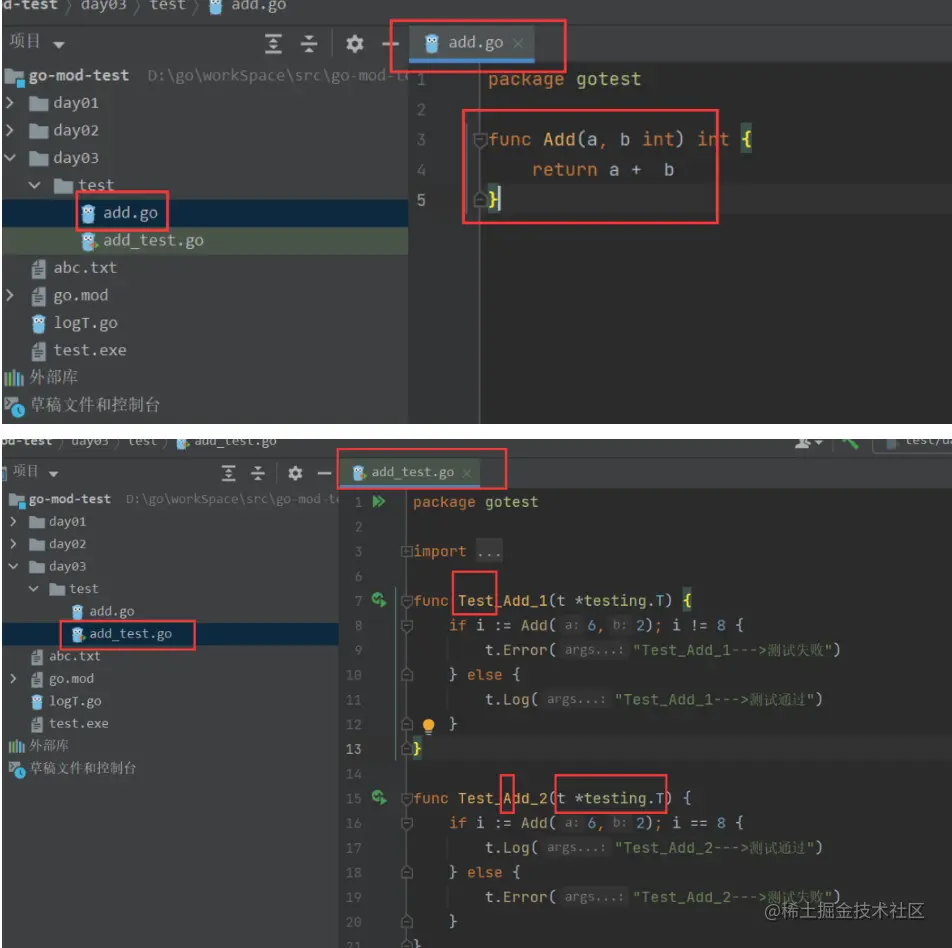952x948 pixels.
Task: Select test.exe in bottom screenshot tree
Action: (x=70, y=723)
